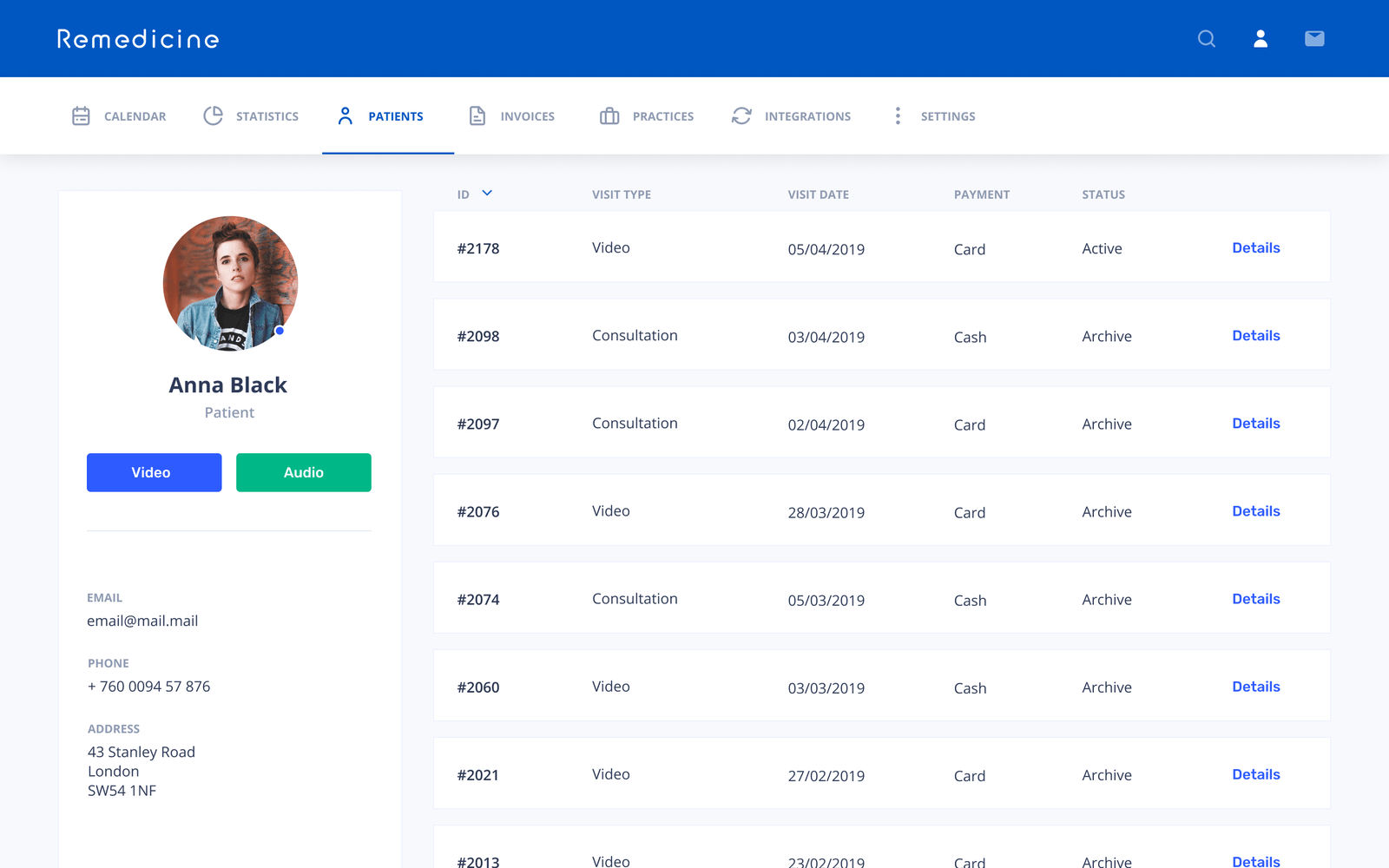Viewport: 1389px width, 868px height.
Task: Click the Settings three-dot icon
Action: click(898, 116)
